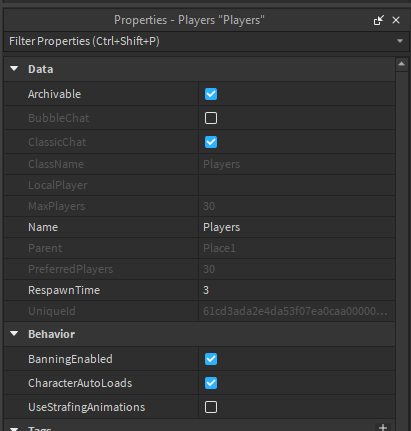
Task: Toggle the BubbleChat checkbox
Action: pyautogui.click(x=211, y=118)
